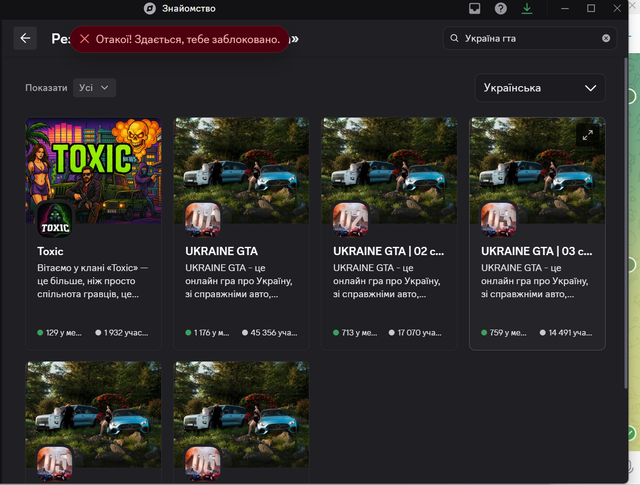Open the Українська language dropdown
The height and width of the screenshot is (485, 640).
point(540,88)
